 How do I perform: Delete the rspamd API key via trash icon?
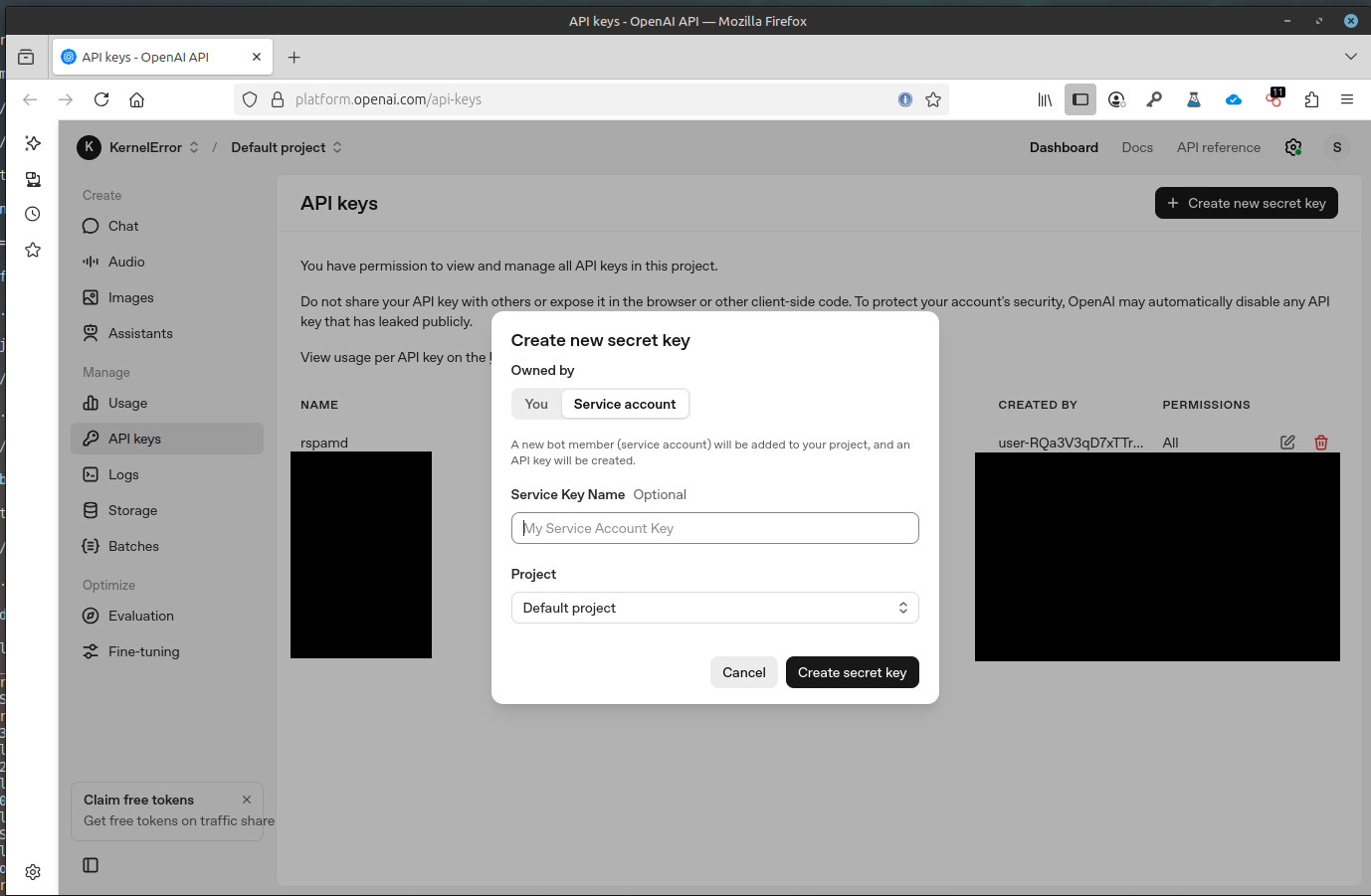click(x=1321, y=443)
